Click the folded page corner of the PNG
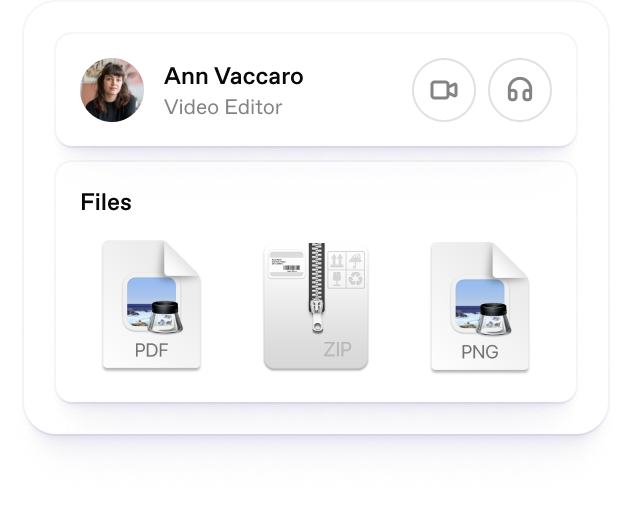This screenshot has height=506, width=632. pos(509,261)
